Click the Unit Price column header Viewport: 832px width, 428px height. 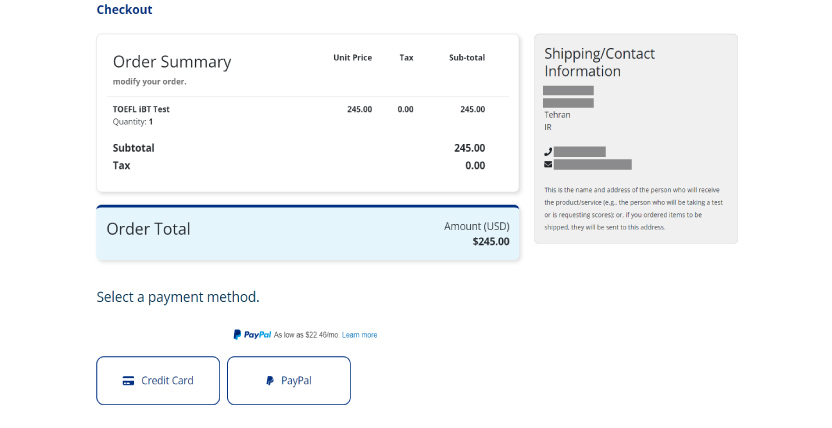point(352,58)
